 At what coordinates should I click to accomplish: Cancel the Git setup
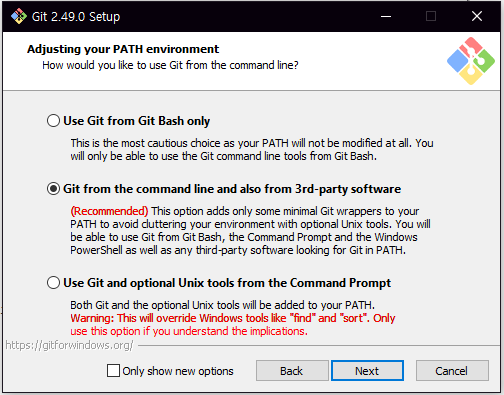pos(452,370)
